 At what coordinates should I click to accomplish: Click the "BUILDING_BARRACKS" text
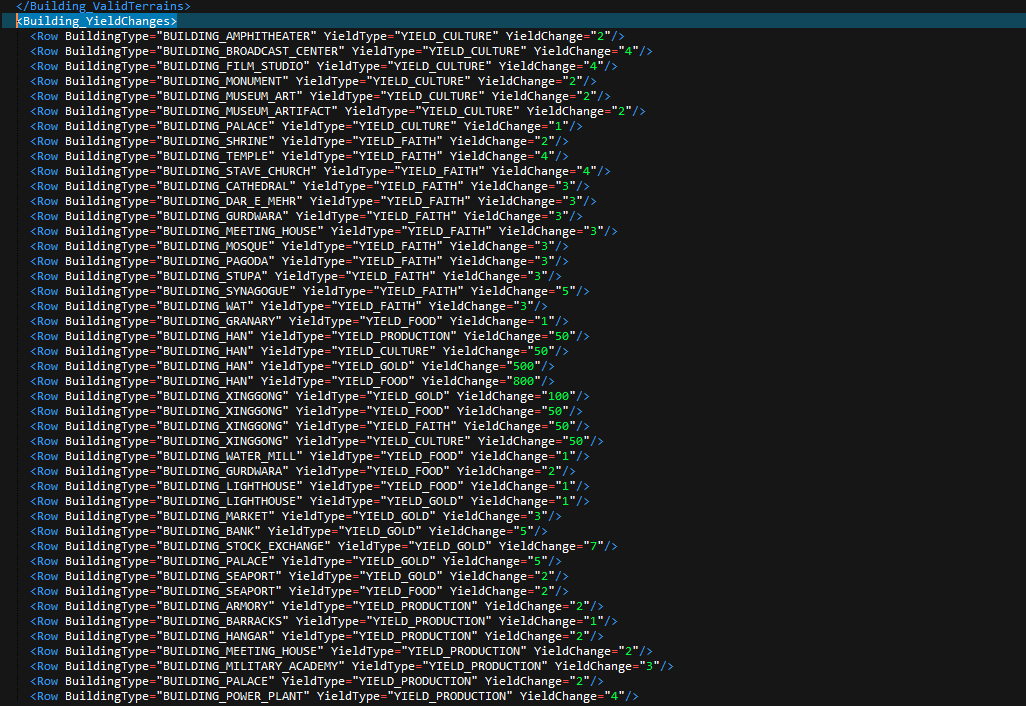point(222,622)
